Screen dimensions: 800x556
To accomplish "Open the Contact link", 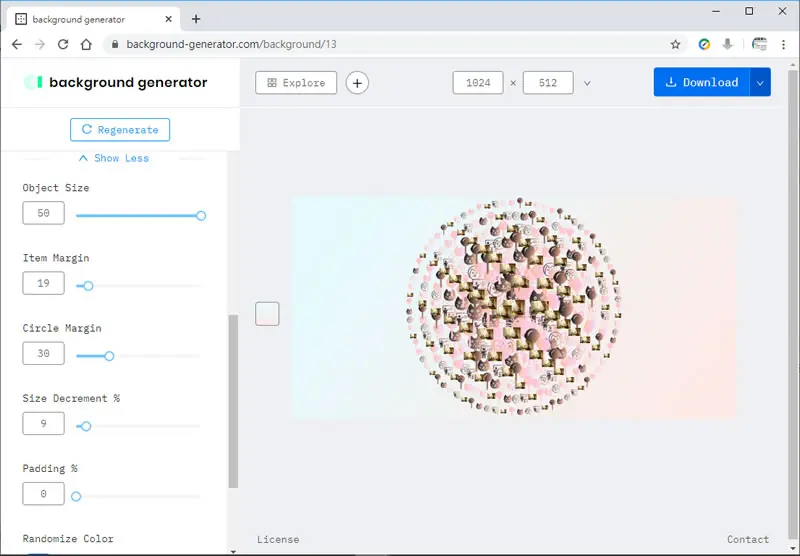I will click(x=748, y=540).
